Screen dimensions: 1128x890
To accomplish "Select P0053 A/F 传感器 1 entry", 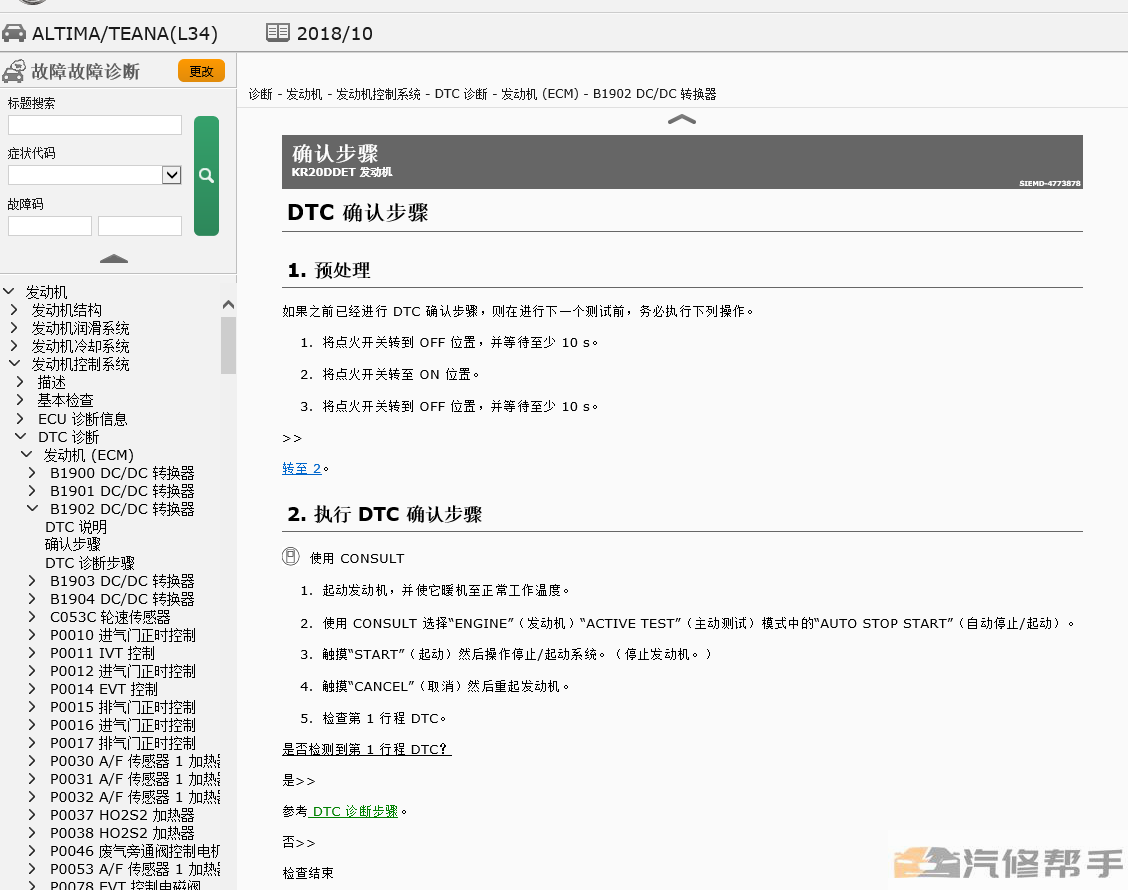I will (x=135, y=868).
